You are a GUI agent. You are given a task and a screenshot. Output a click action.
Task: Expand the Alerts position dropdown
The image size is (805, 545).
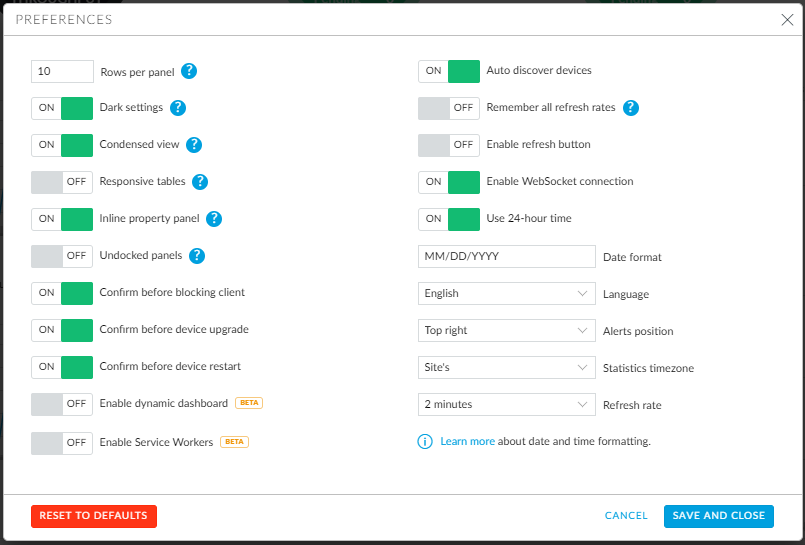(x=507, y=330)
